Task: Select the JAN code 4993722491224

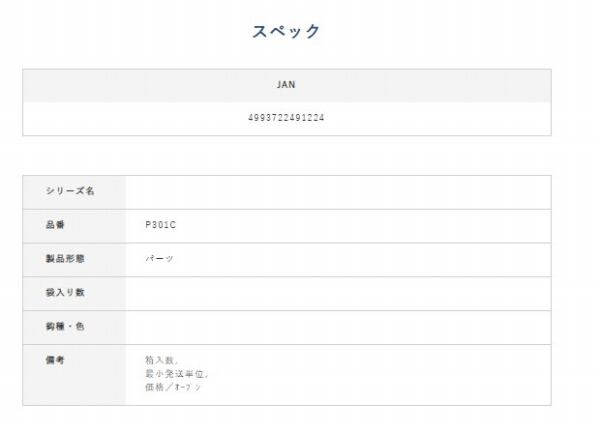Action: pos(286,118)
